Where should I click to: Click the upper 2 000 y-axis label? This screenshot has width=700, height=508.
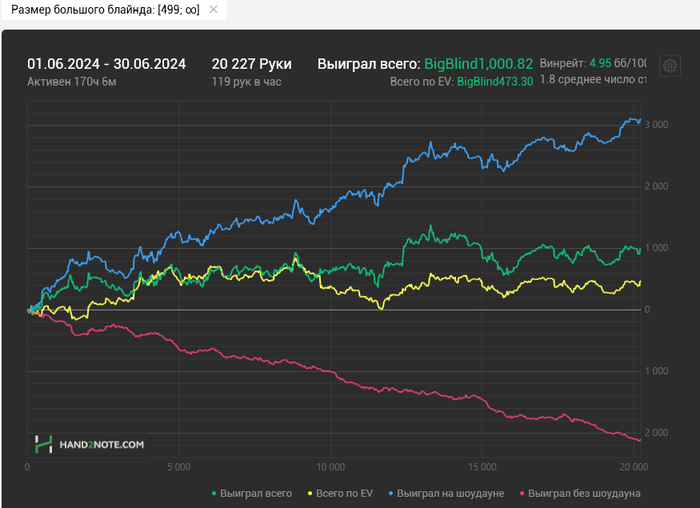(656, 186)
